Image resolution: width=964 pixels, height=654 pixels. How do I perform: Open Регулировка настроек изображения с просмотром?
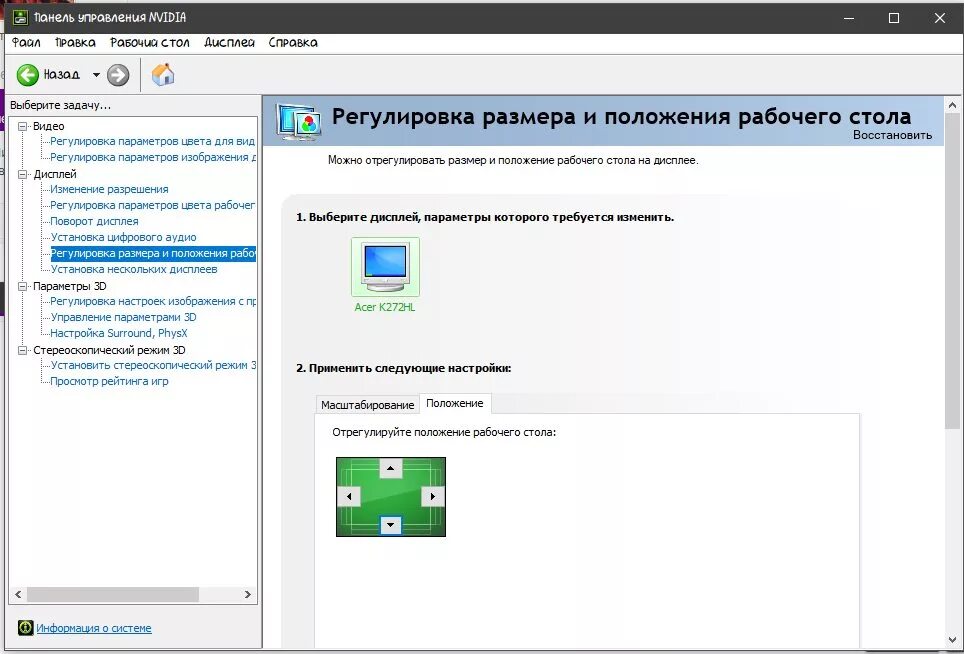[x=153, y=301]
